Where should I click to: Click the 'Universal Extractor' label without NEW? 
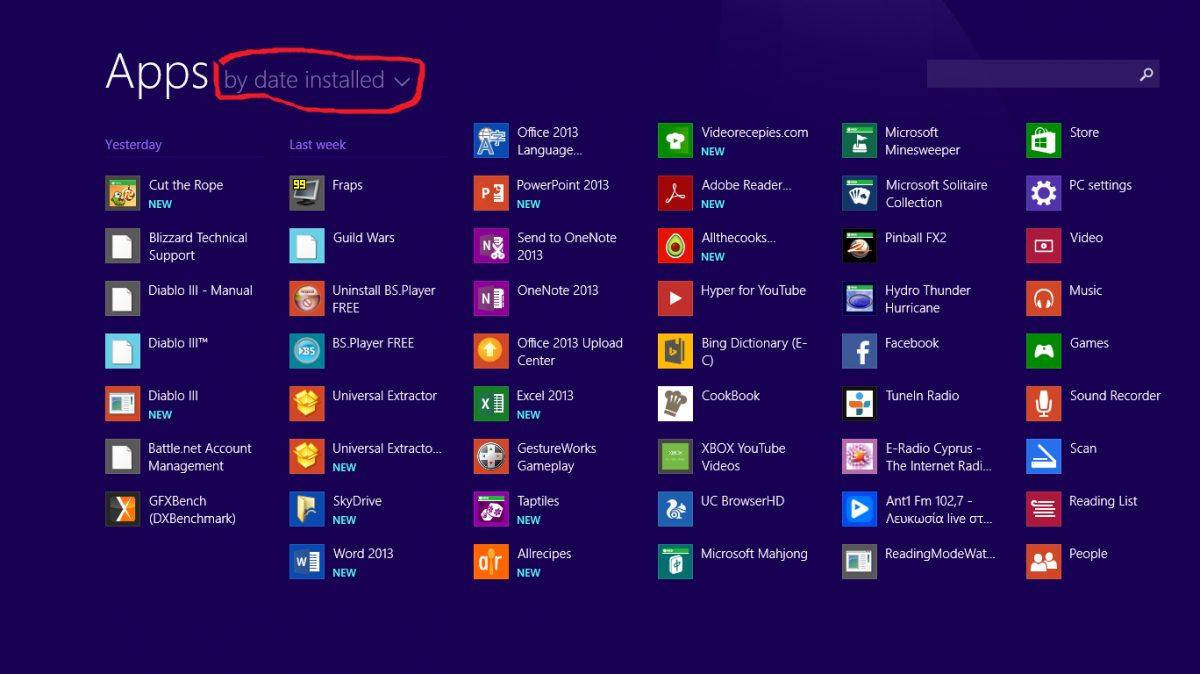point(384,396)
